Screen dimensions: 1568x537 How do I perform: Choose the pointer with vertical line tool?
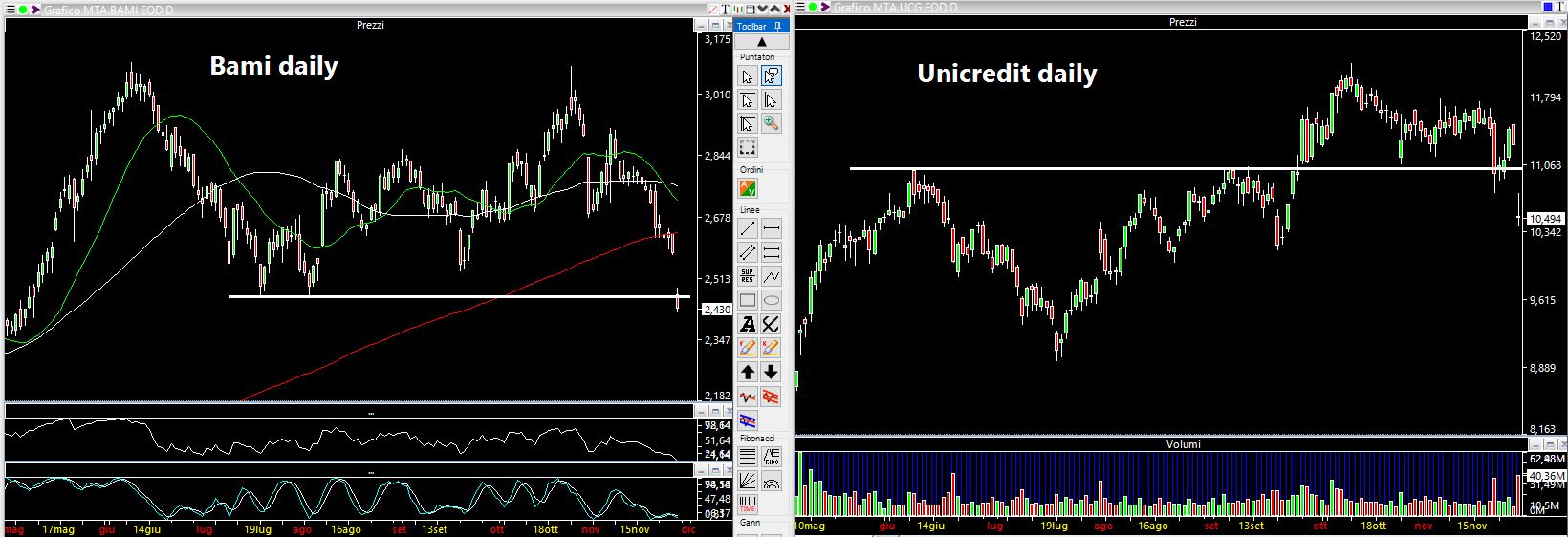click(771, 100)
